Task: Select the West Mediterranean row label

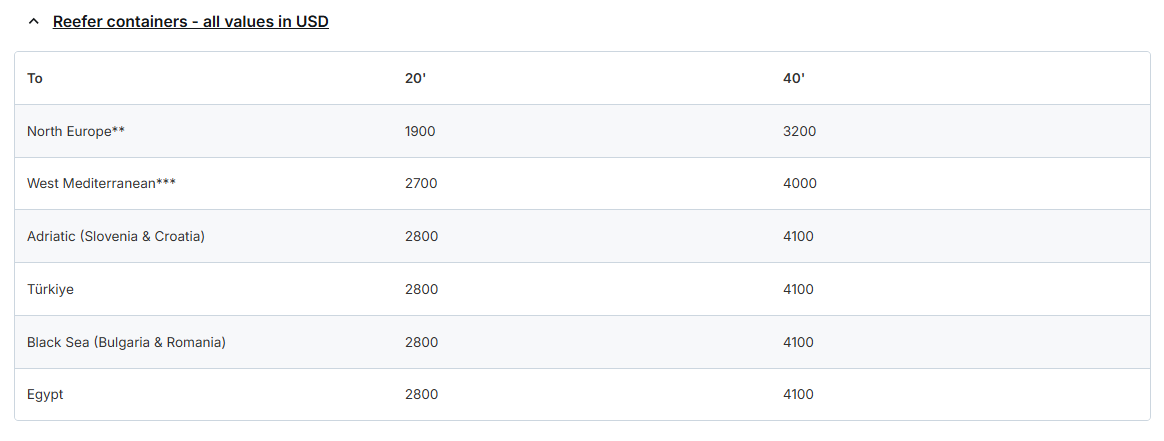Action: [x=101, y=184]
